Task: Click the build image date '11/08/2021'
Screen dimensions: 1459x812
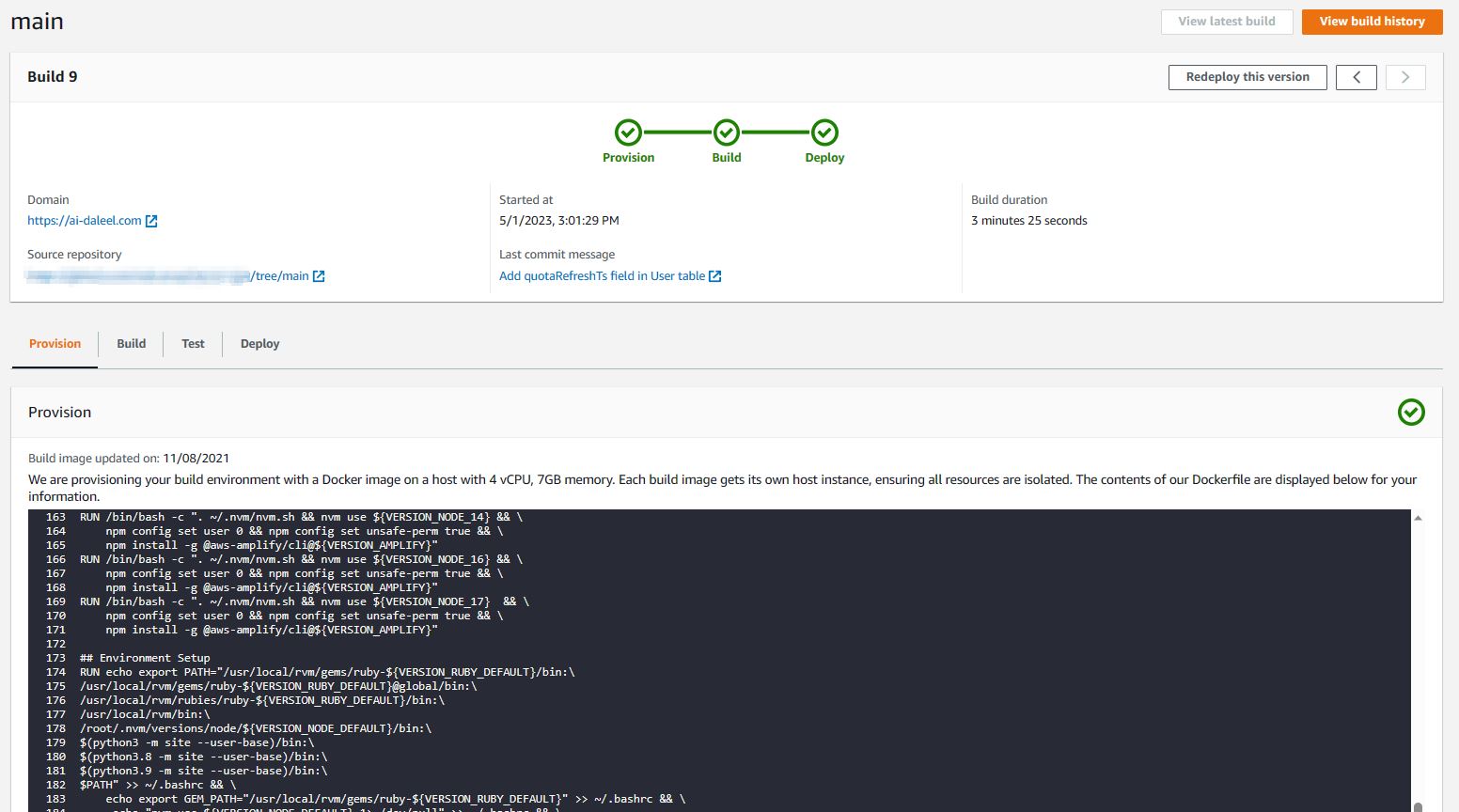Action: pos(196,459)
